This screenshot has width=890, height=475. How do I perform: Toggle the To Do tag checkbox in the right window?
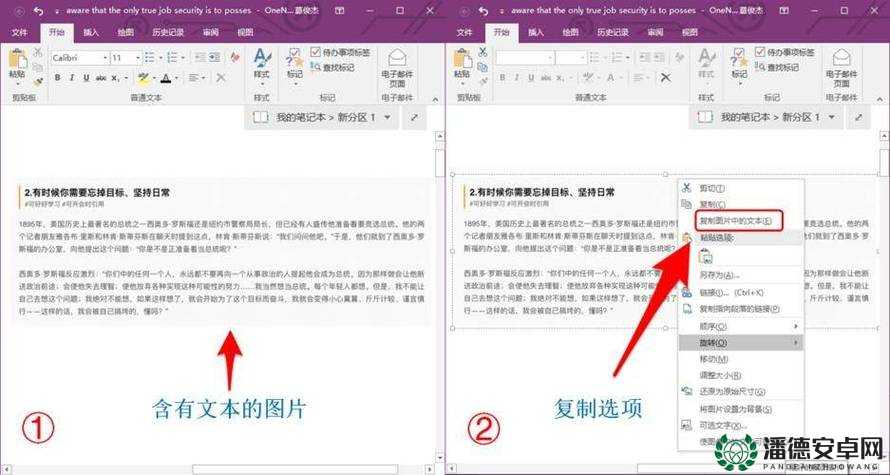click(761, 53)
